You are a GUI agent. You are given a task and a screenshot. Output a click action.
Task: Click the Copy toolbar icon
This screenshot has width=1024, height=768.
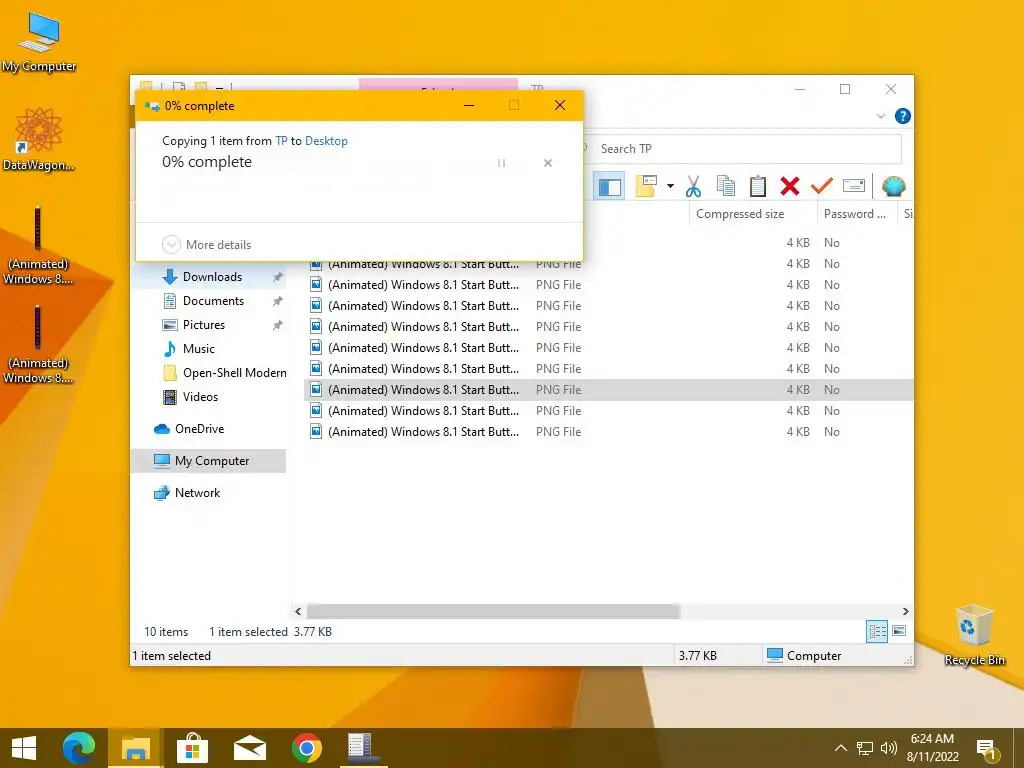click(x=726, y=186)
